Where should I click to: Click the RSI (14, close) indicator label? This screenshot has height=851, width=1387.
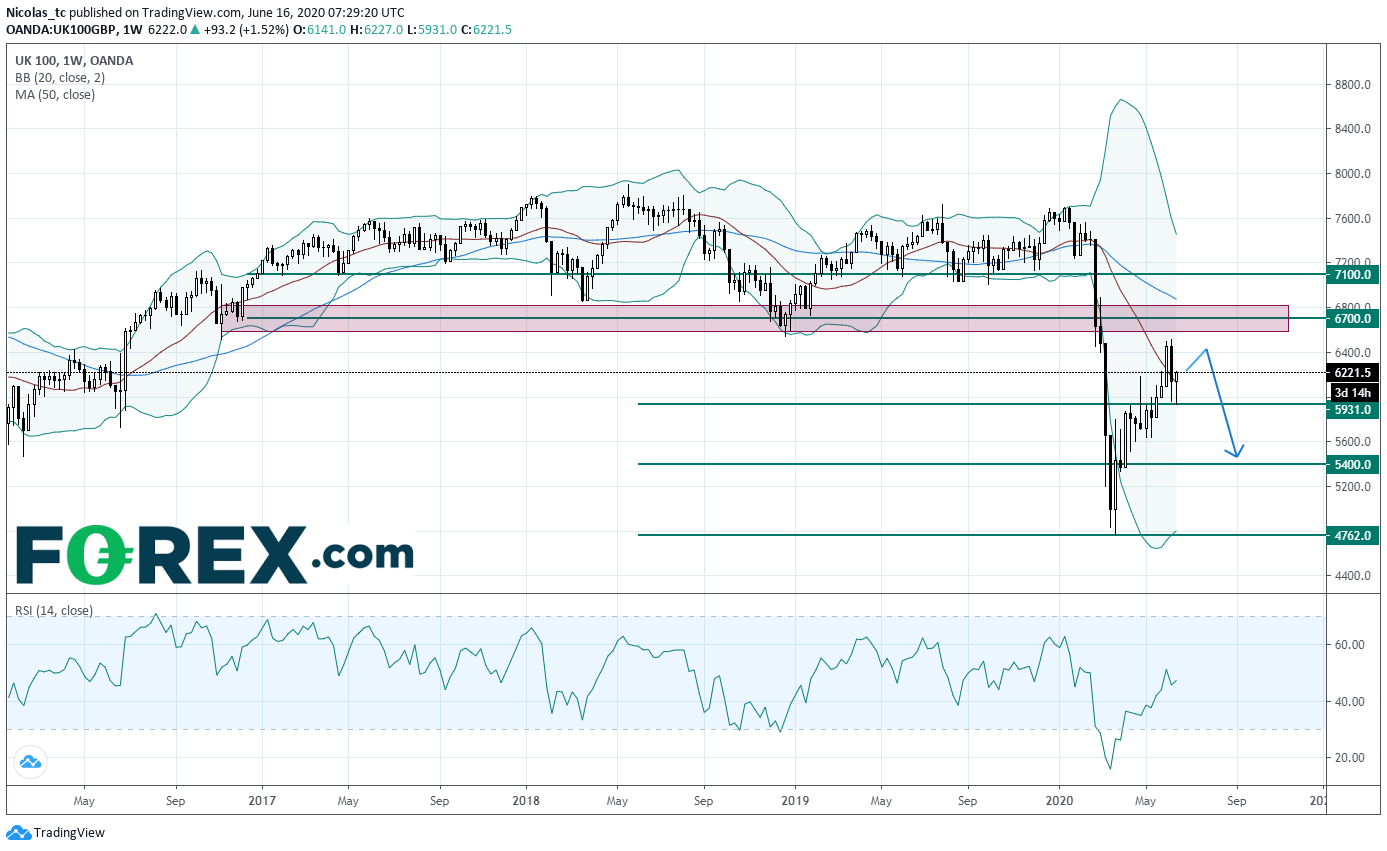pos(52,610)
